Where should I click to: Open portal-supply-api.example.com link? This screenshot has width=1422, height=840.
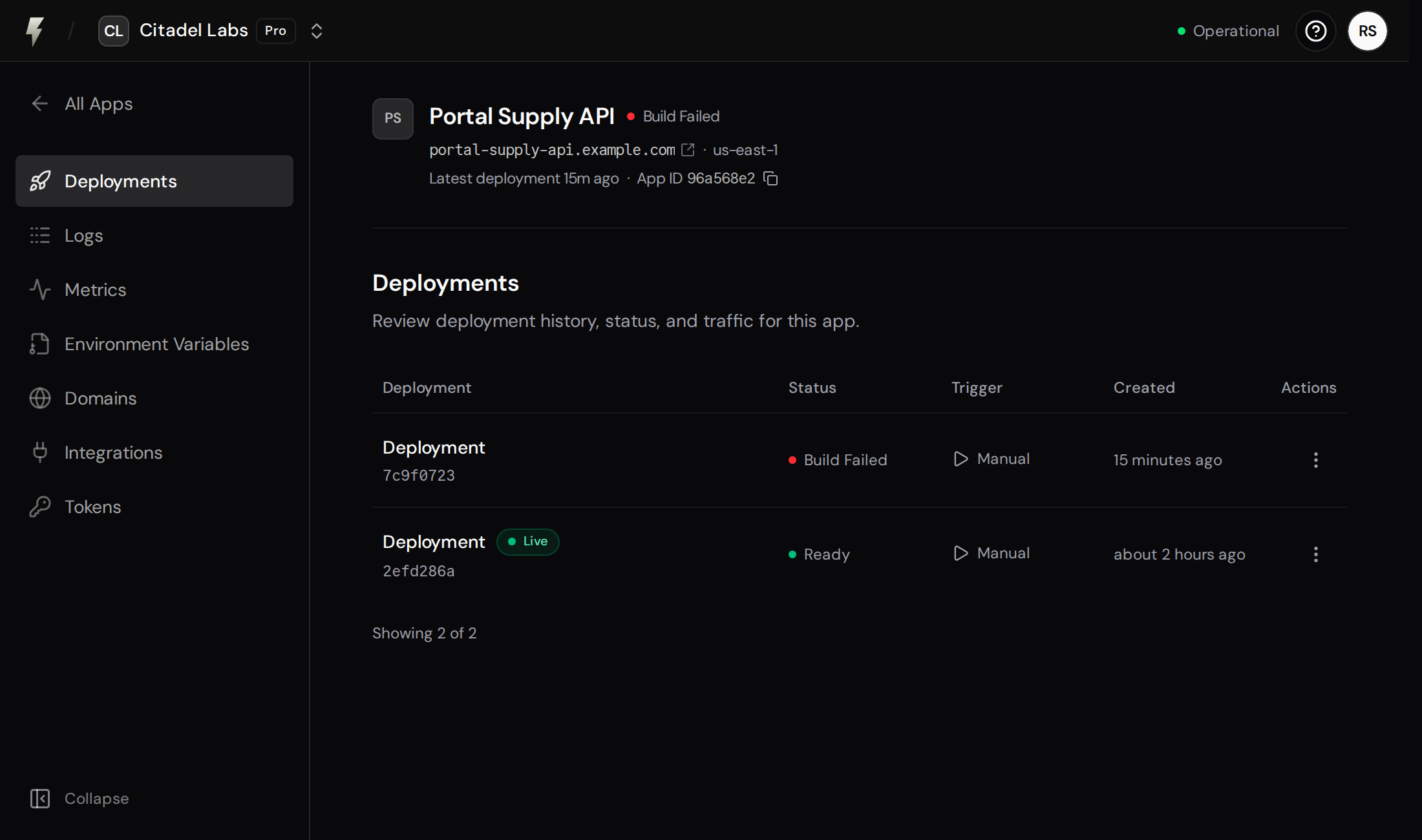click(552, 150)
